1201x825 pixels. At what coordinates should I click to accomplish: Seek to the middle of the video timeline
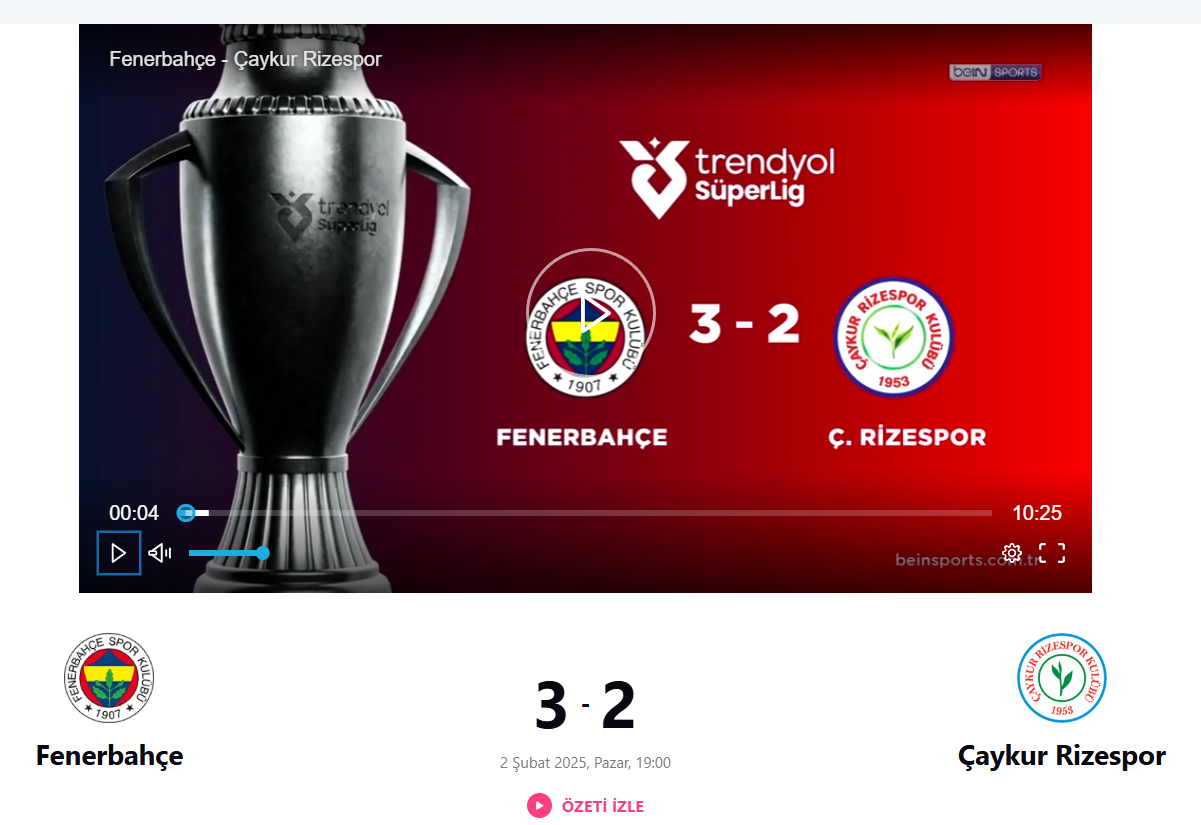(585, 513)
